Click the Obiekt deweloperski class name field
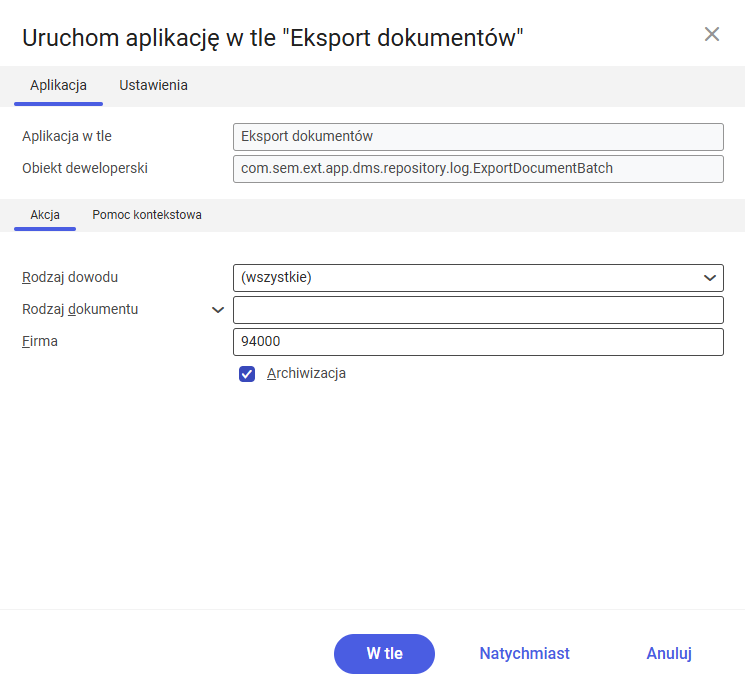745x693 pixels. pyautogui.click(x=477, y=168)
